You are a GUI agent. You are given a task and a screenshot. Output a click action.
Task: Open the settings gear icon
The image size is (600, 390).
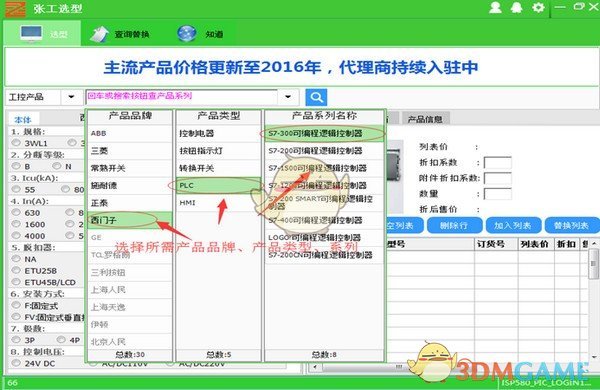538,8
